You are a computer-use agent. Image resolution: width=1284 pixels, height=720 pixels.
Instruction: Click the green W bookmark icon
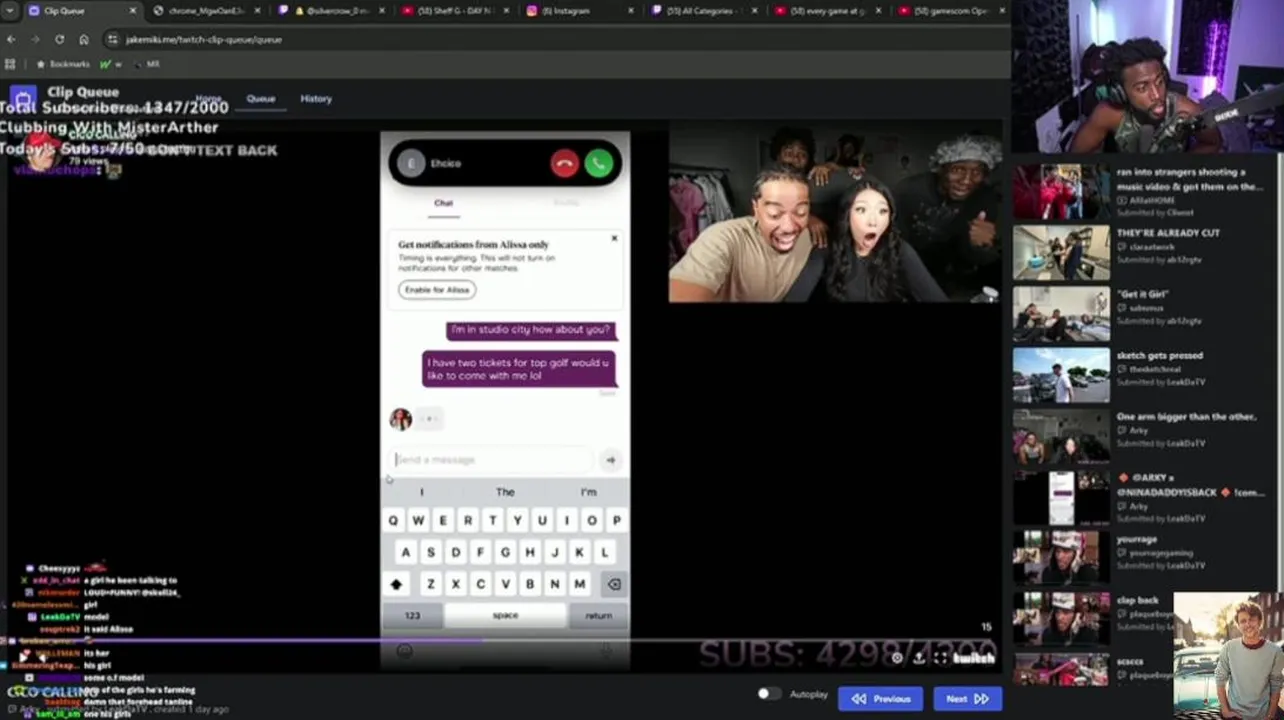click(105, 64)
